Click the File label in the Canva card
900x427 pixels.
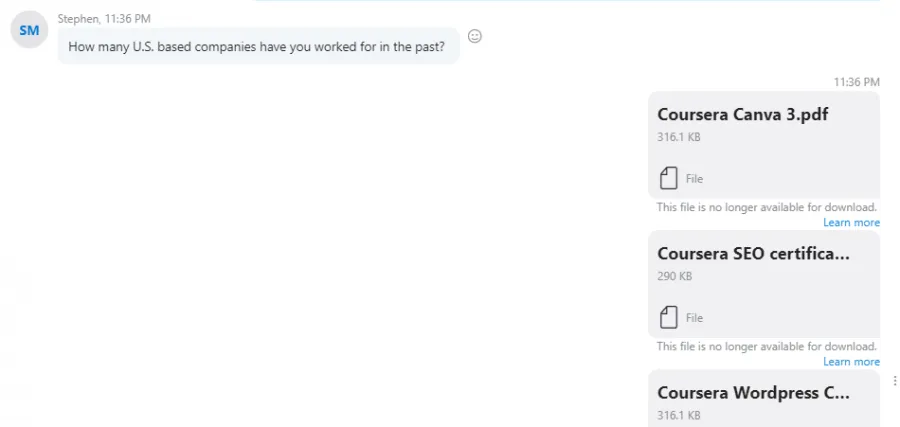click(694, 178)
